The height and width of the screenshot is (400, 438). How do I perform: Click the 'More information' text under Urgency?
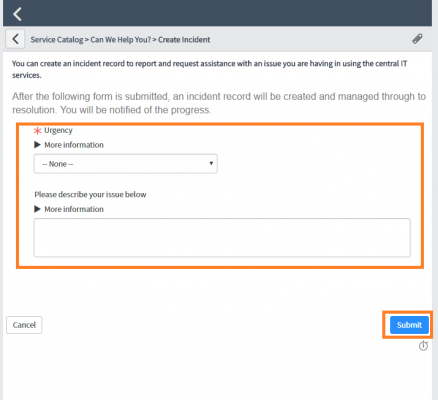74,145
